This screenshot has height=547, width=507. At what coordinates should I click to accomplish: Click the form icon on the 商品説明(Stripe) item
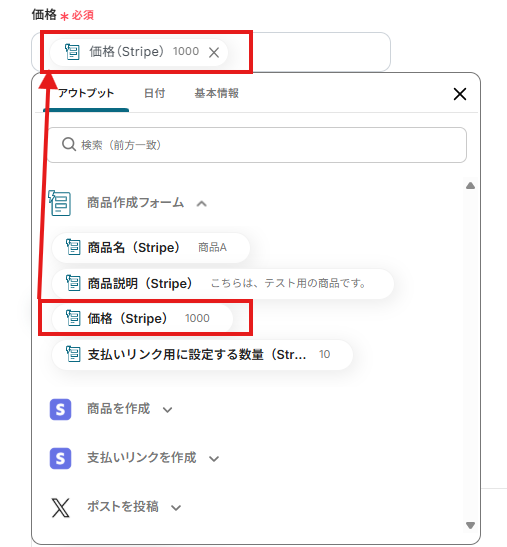[73, 283]
